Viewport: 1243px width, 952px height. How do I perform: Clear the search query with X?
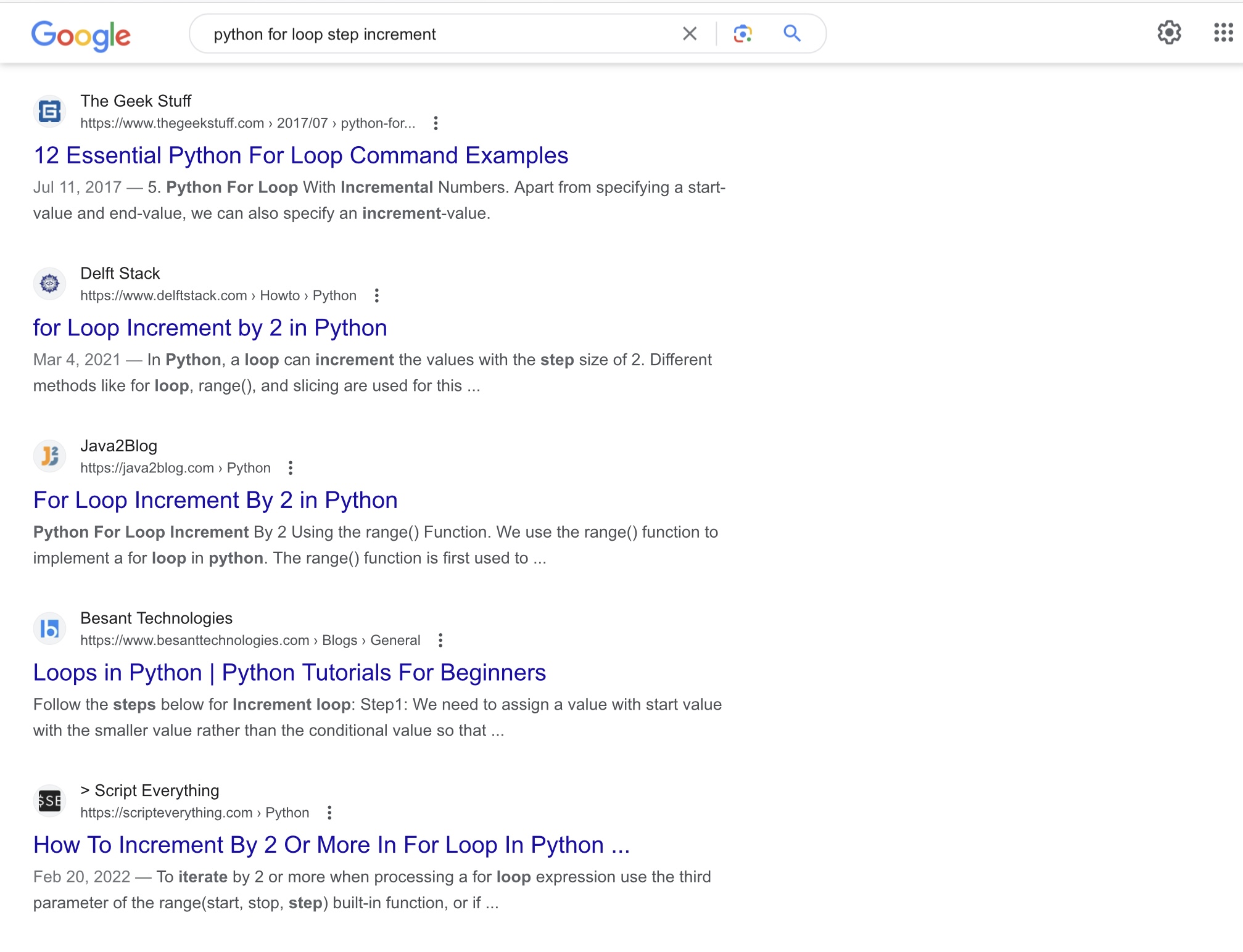(x=690, y=34)
